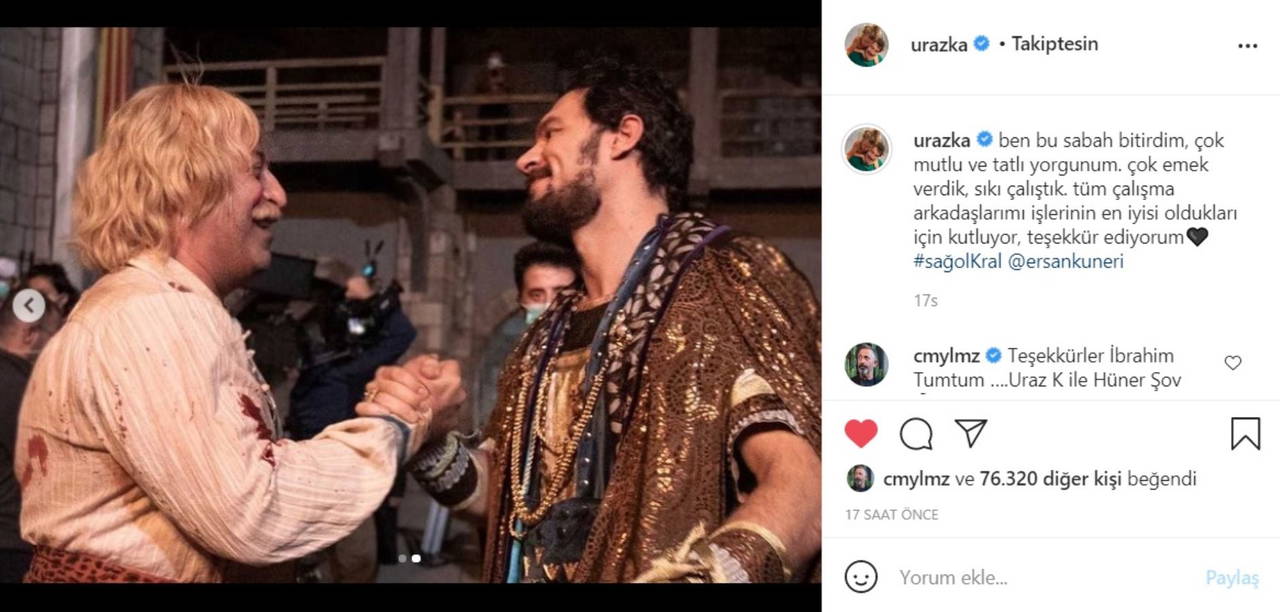Like cmylmz's comment with small heart
Screen dimensions: 1280x612
tap(1233, 363)
